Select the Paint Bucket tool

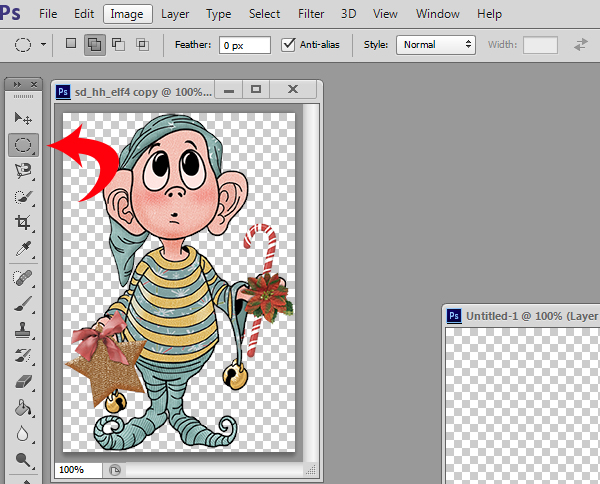pyautogui.click(x=23, y=408)
